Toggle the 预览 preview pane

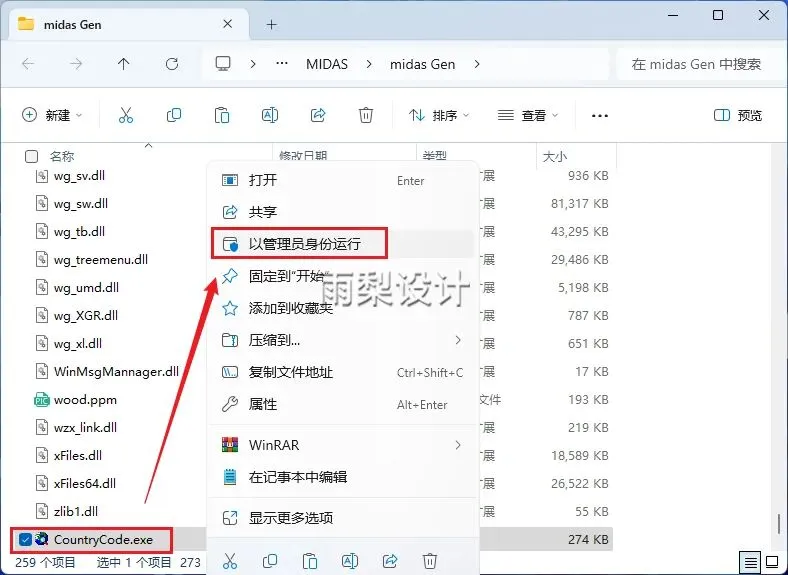[738, 116]
